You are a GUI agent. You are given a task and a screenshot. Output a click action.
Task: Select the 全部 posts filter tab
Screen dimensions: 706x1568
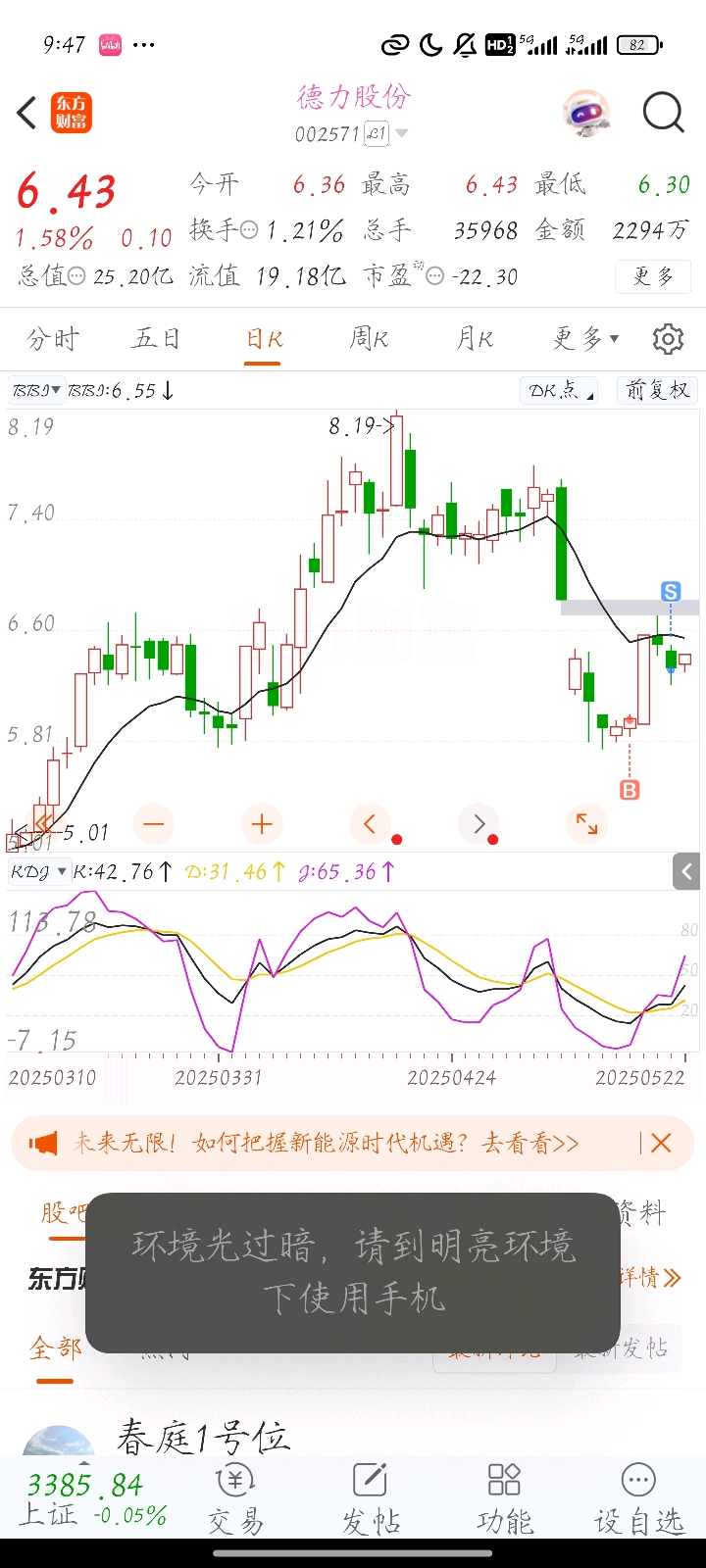point(55,1348)
